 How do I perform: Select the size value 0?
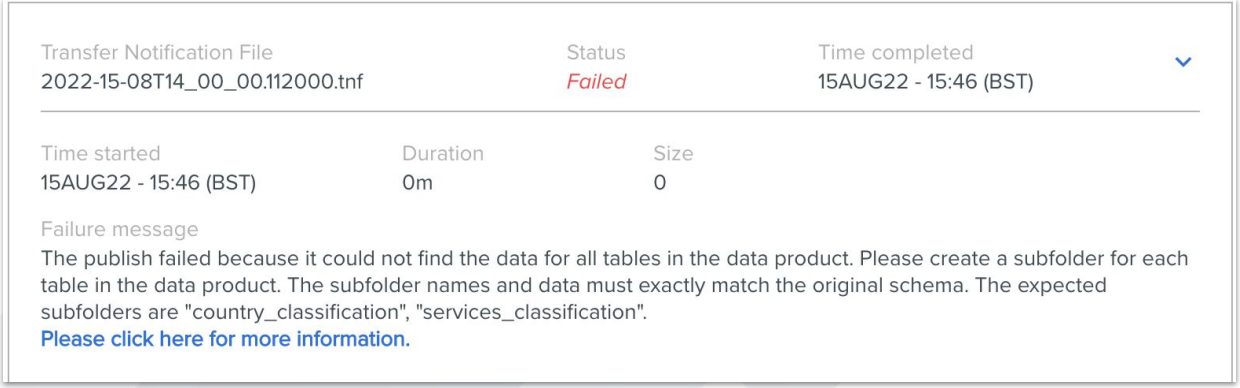pyautogui.click(x=660, y=183)
